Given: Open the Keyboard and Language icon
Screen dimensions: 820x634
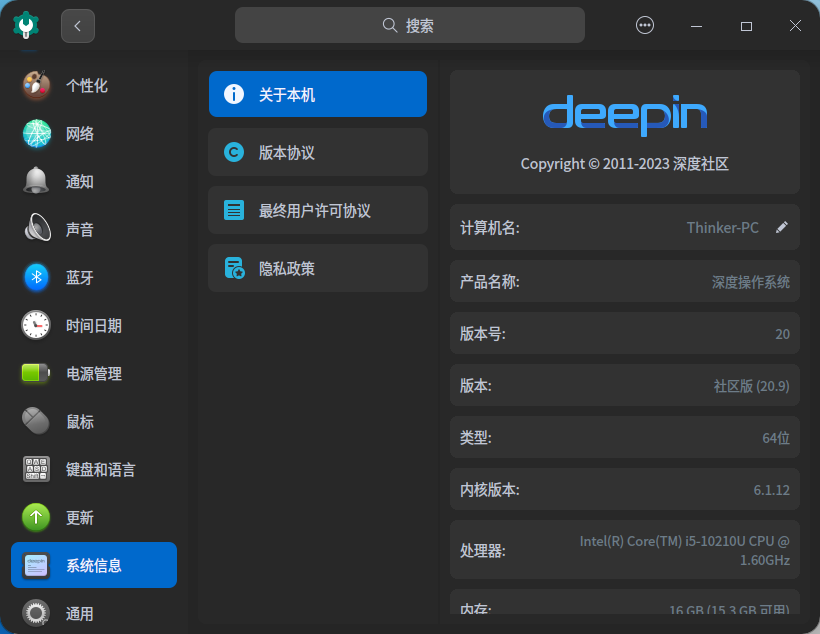Looking at the screenshot, I should click(36, 469).
